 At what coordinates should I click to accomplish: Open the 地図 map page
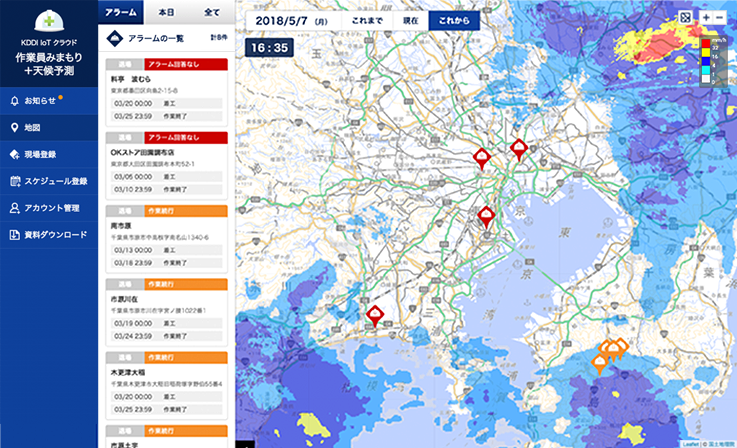(x=49, y=127)
